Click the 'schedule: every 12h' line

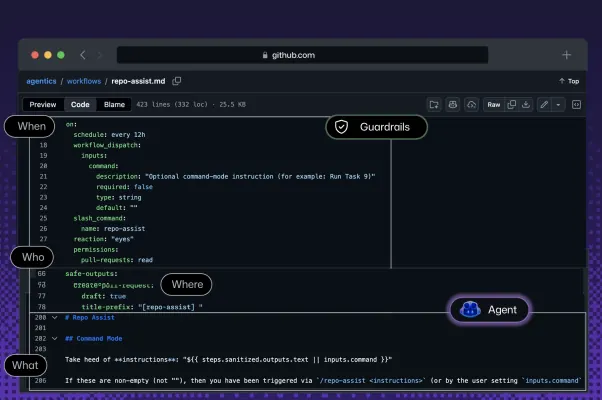[109, 135]
